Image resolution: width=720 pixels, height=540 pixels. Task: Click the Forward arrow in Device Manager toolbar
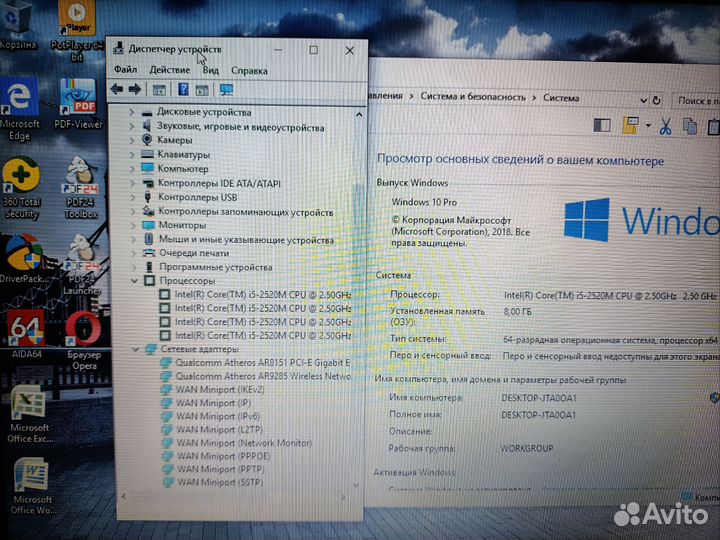(x=135, y=89)
